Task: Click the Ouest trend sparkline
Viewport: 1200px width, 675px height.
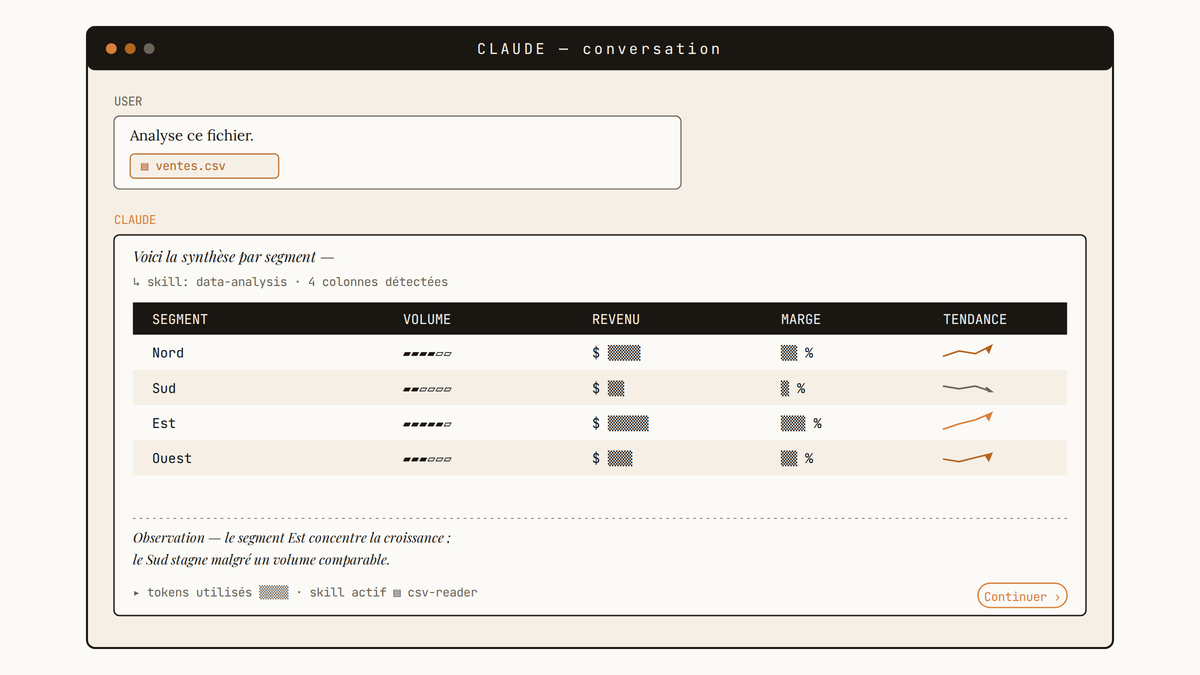Action: [x=968, y=458]
